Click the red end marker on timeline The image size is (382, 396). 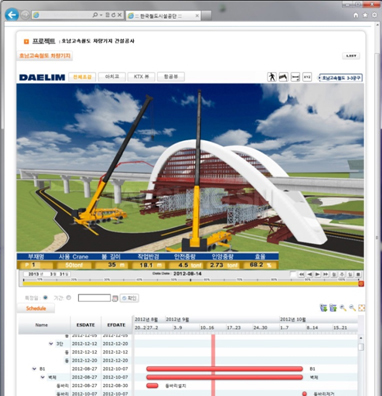(361, 284)
